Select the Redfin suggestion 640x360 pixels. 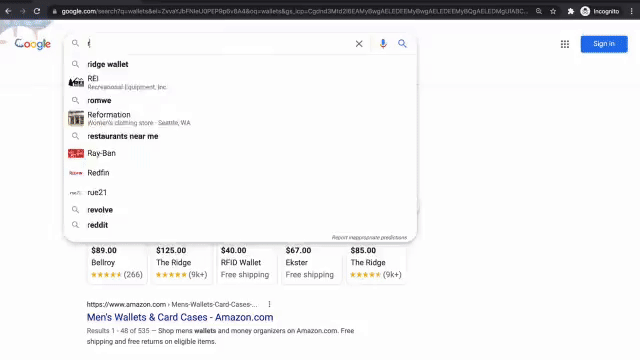(x=240, y=173)
